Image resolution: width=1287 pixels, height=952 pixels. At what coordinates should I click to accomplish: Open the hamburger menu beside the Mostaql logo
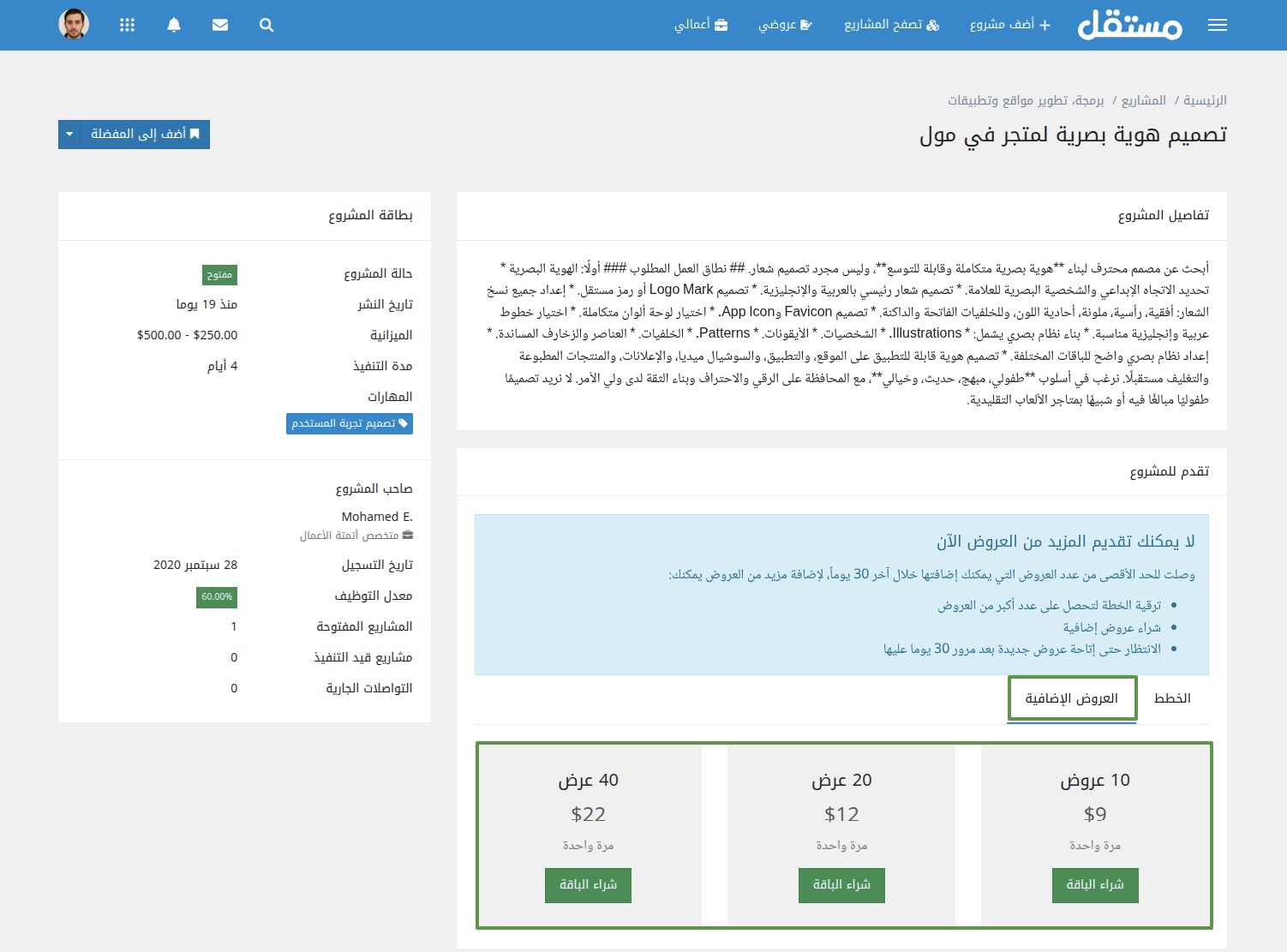[1218, 25]
